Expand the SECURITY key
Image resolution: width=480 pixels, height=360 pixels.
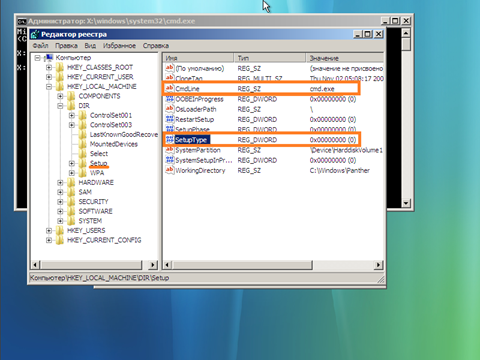pos(60,202)
